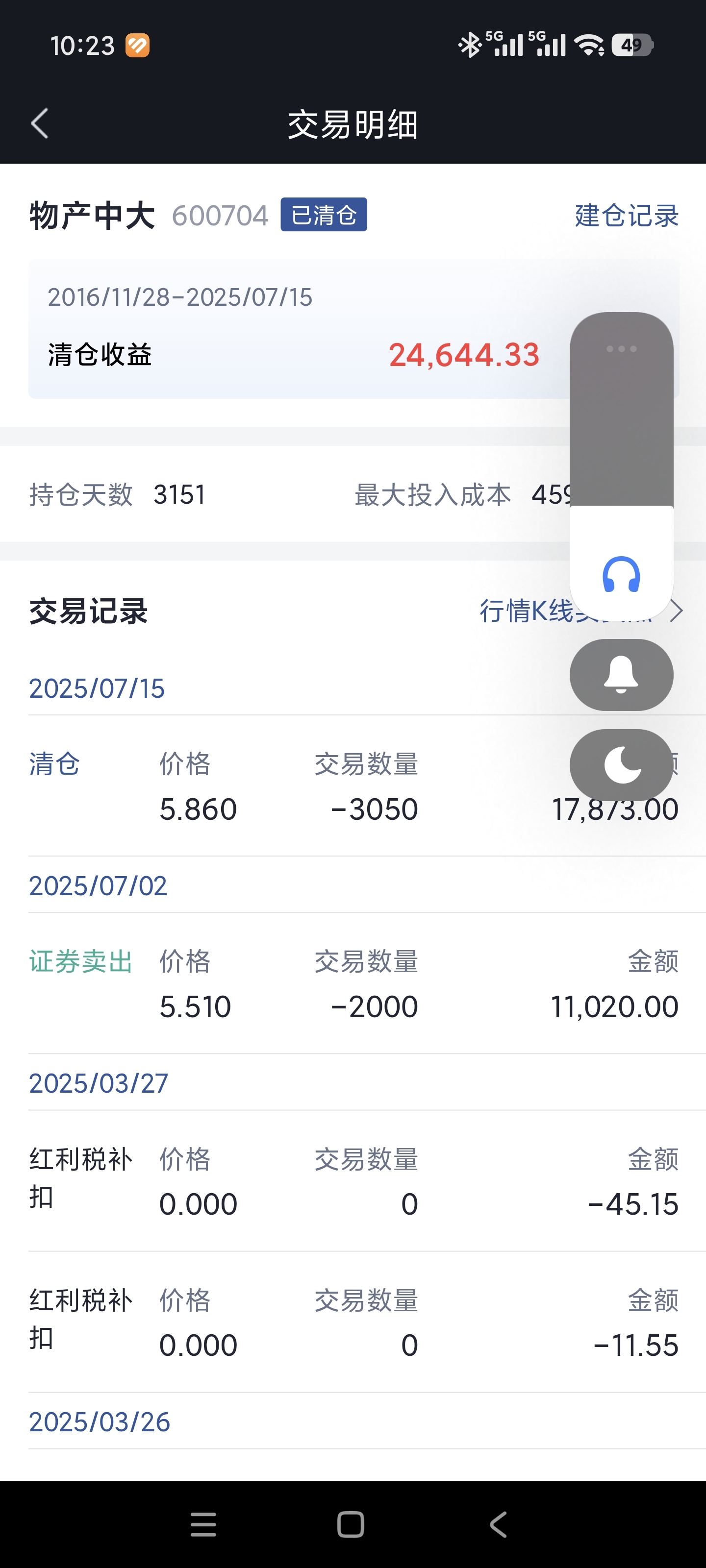This screenshot has height=1568, width=706.
Task: Select the 证券卖出 transaction record
Action: coord(80,962)
